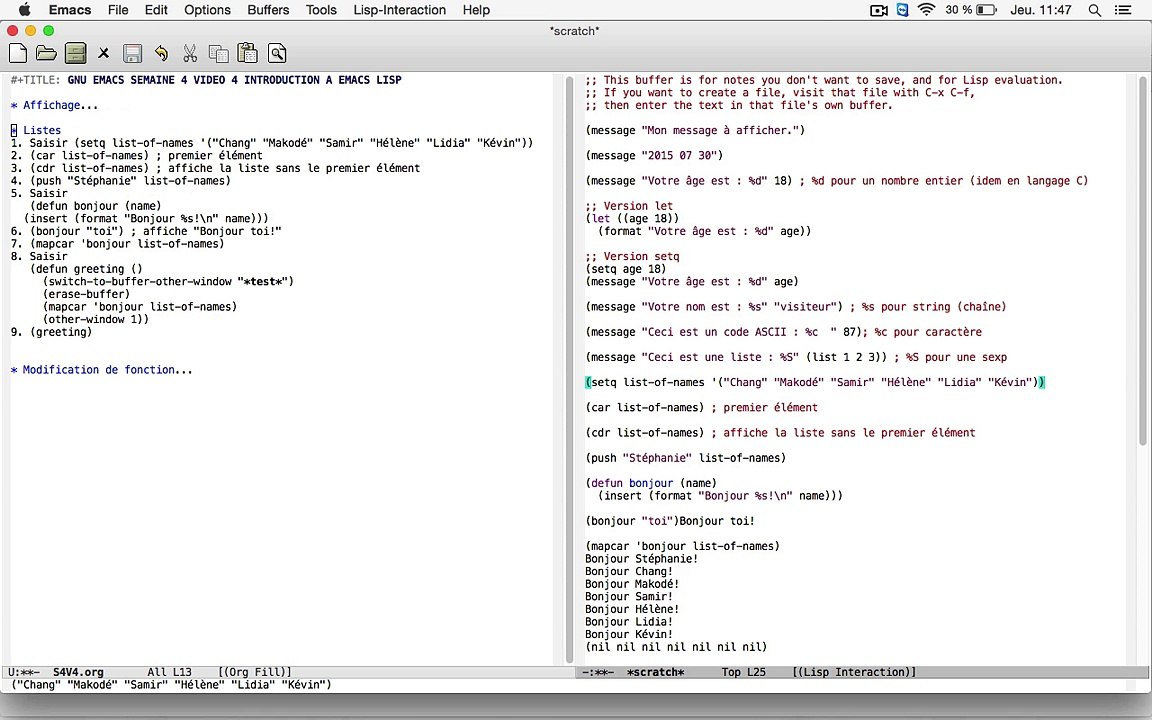This screenshot has height=720, width=1152.
Task: Open the Options menu
Action: (207, 10)
